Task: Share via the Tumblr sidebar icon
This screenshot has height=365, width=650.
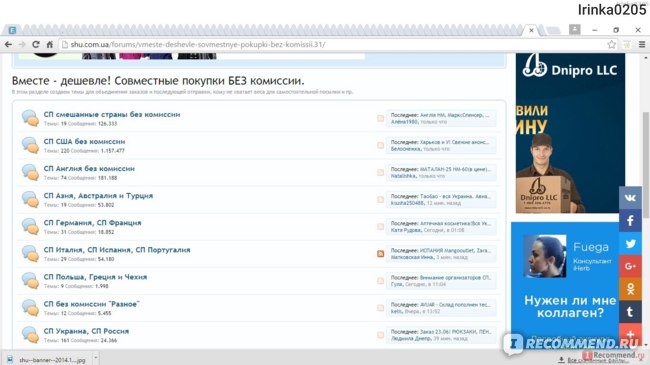Action: tap(631, 311)
